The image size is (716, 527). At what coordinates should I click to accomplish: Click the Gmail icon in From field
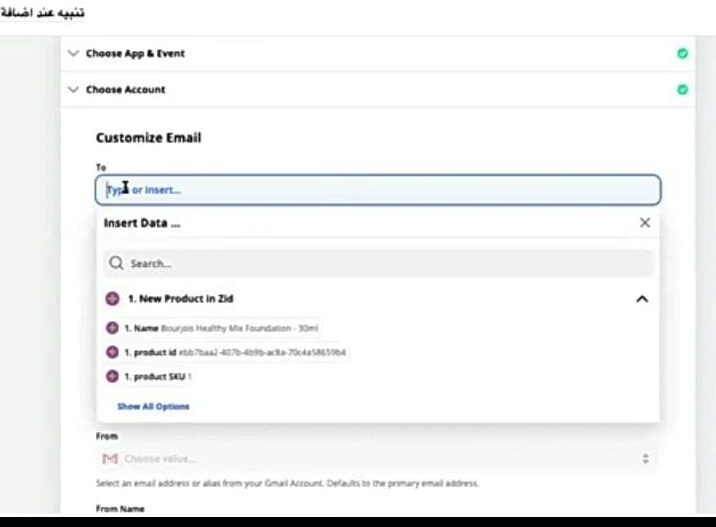(x=110, y=458)
